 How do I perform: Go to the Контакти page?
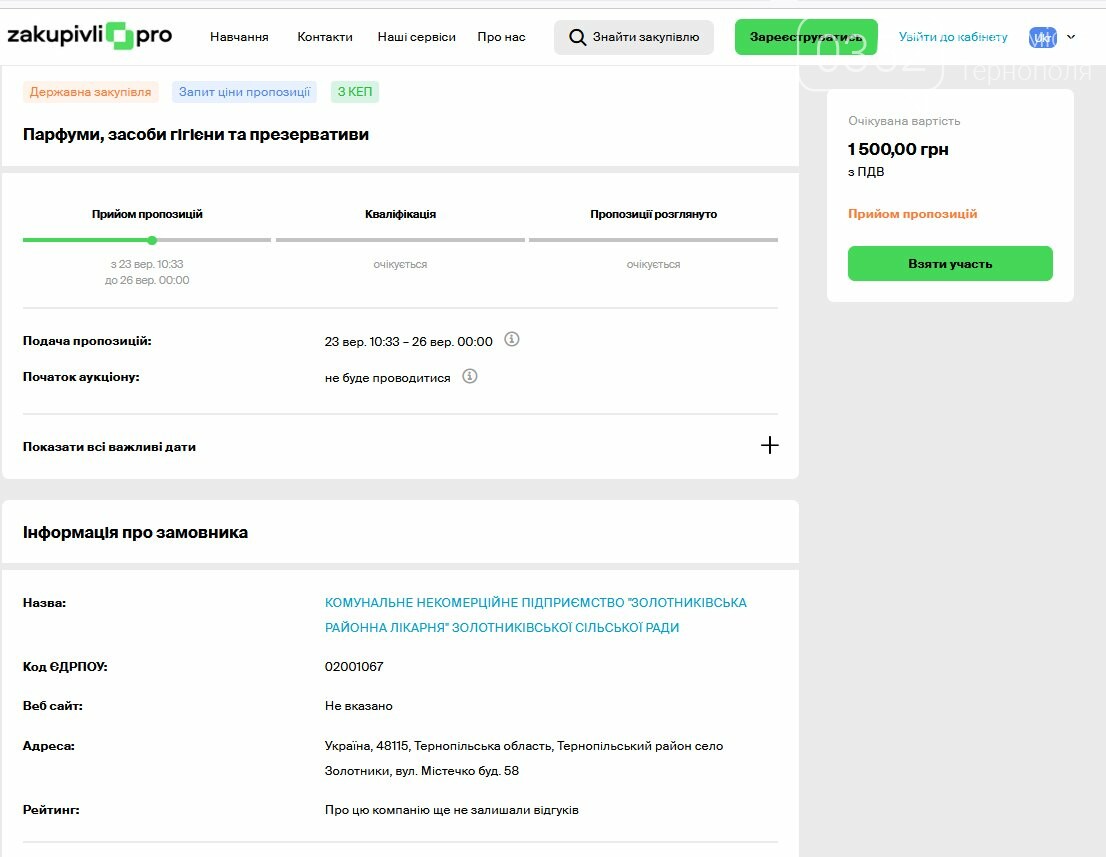[325, 37]
